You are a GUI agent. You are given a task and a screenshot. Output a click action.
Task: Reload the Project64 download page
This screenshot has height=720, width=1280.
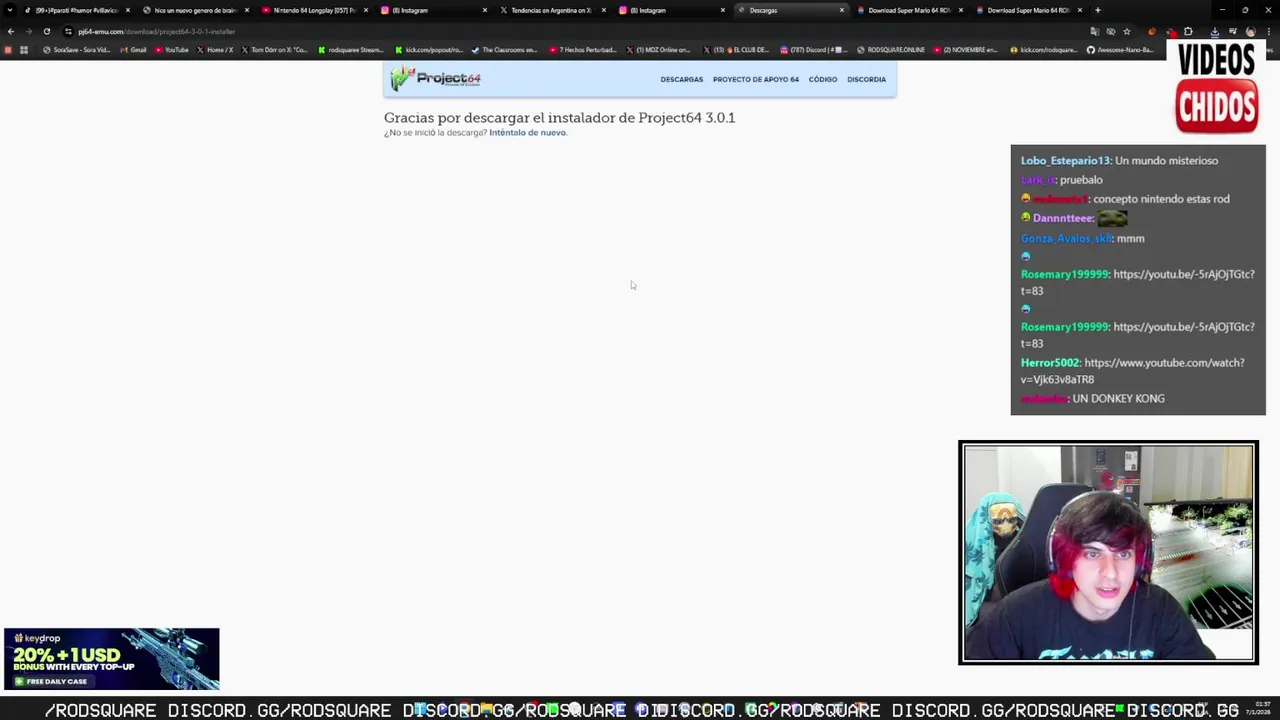coord(46,31)
